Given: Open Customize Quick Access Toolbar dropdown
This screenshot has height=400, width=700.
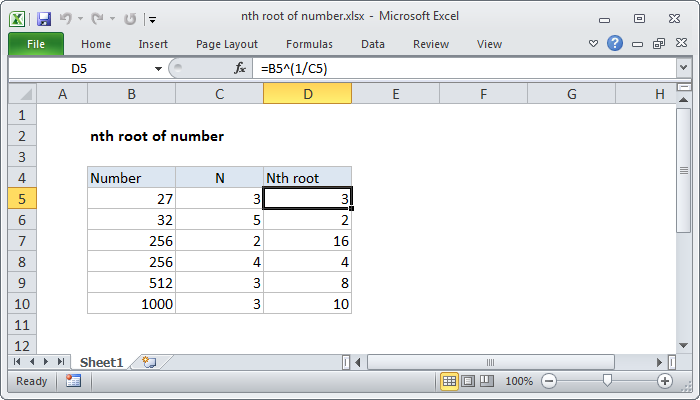Looking at the screenshot, I should coord(152,18).
